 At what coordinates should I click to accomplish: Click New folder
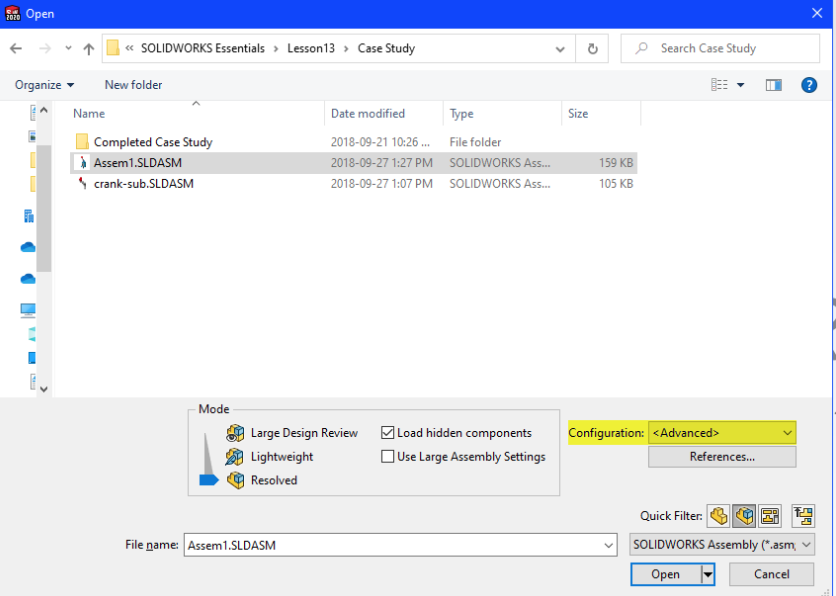133,85
